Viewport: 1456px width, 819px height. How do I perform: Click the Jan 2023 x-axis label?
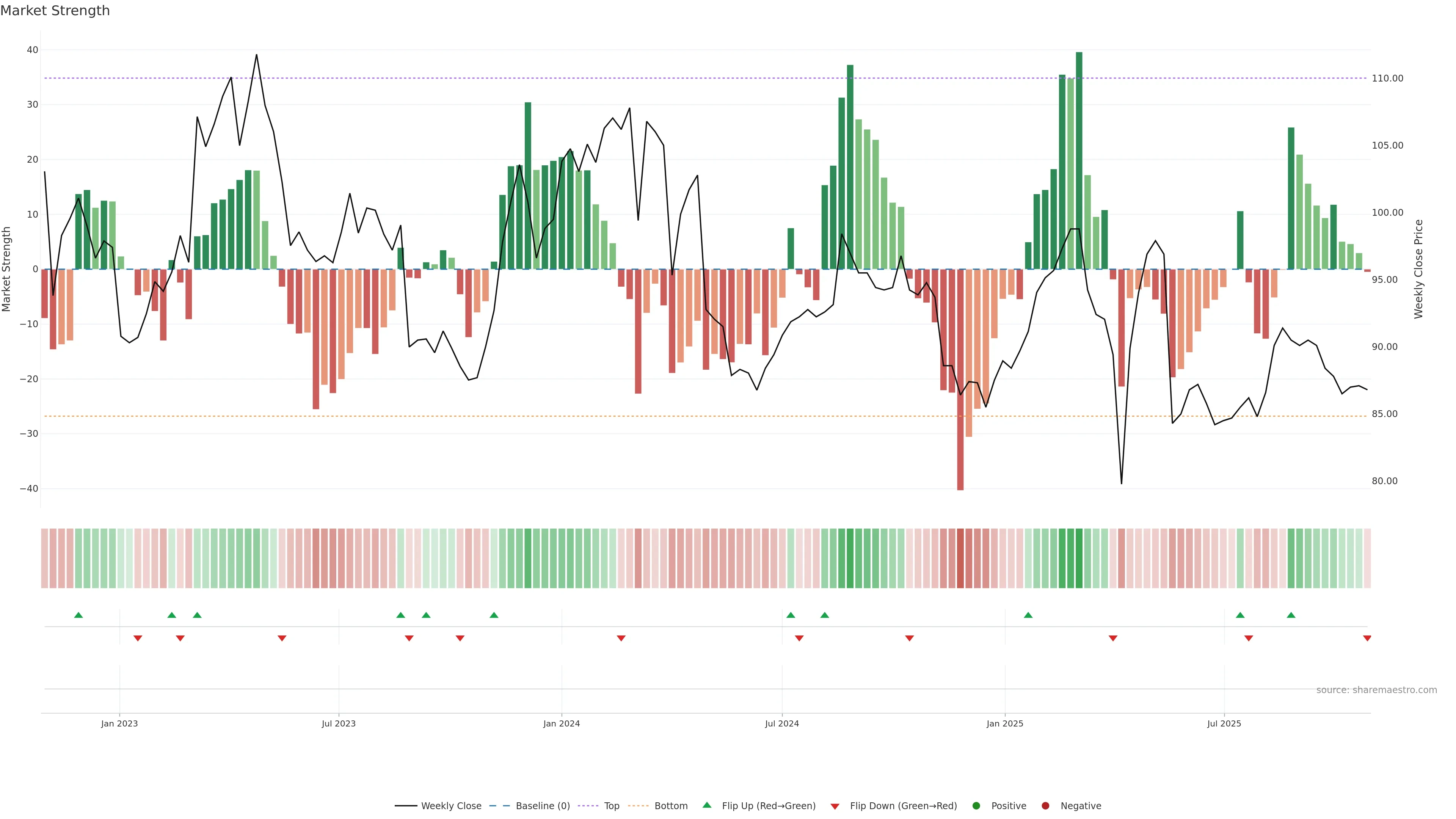point(119,723)
